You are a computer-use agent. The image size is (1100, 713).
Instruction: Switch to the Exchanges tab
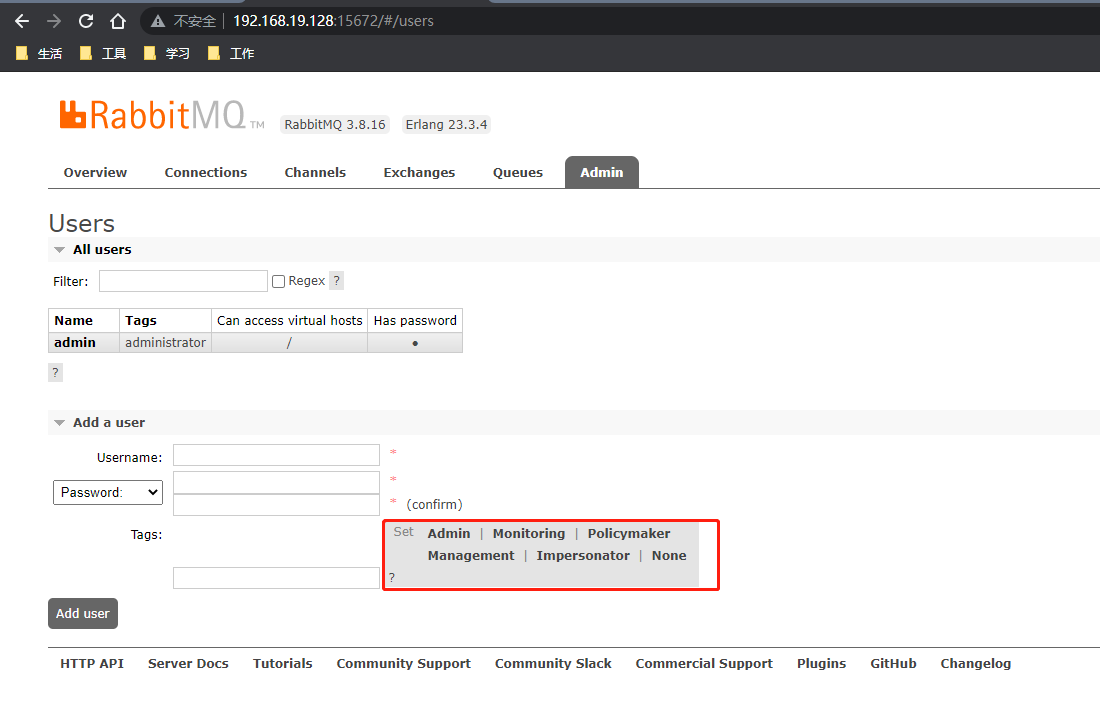pyautogui.click(x=420, y=173)
